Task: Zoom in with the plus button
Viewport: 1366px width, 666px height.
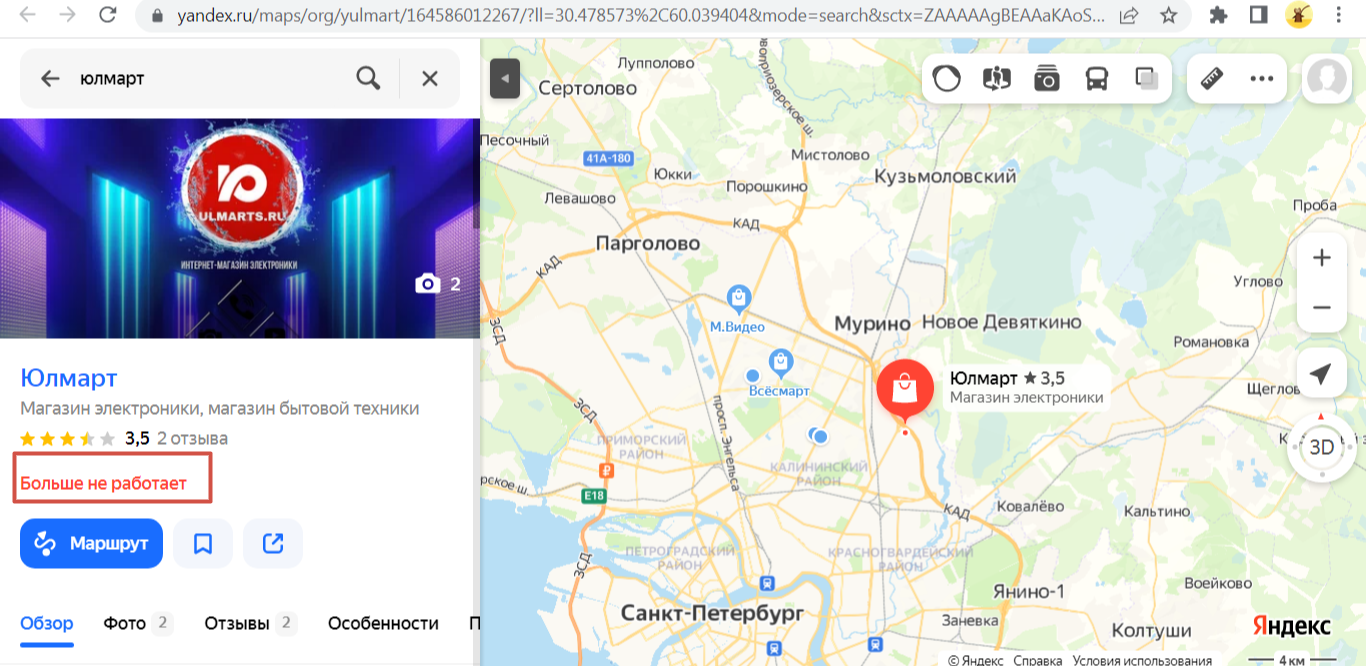Action: 1322,258
